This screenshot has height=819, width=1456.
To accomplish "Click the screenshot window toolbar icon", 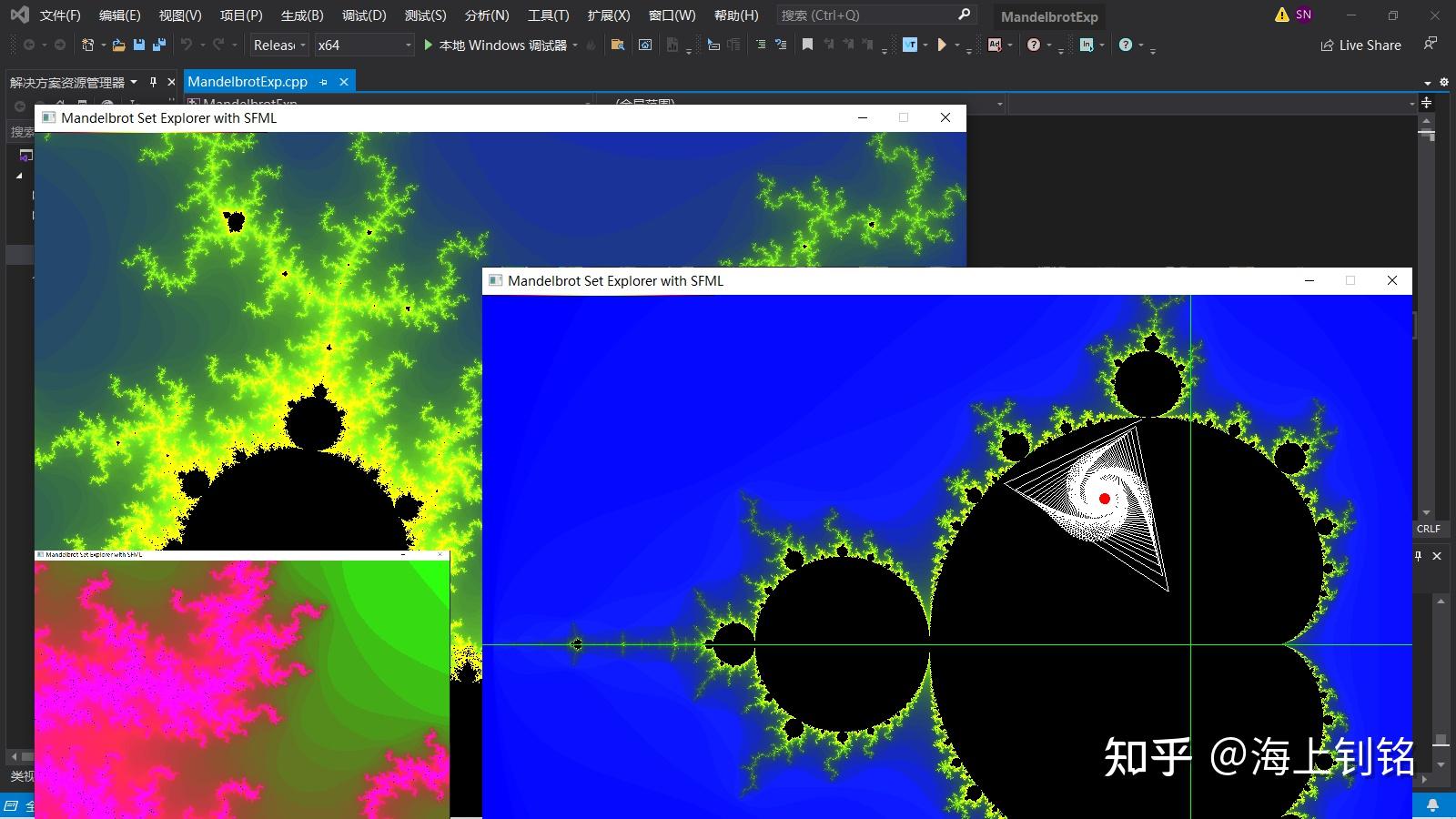I will coord(645,45).
